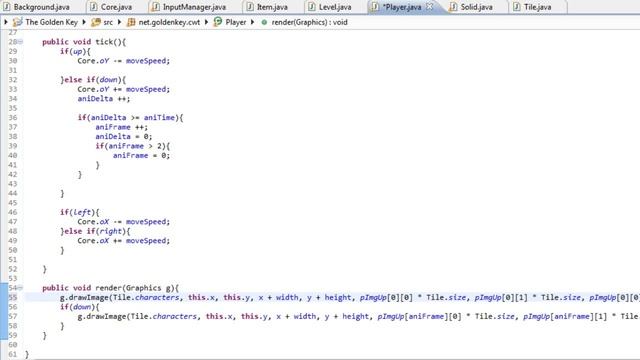Click the Player.java tab file icon
The image size is (640, 360).
(375, 7)
